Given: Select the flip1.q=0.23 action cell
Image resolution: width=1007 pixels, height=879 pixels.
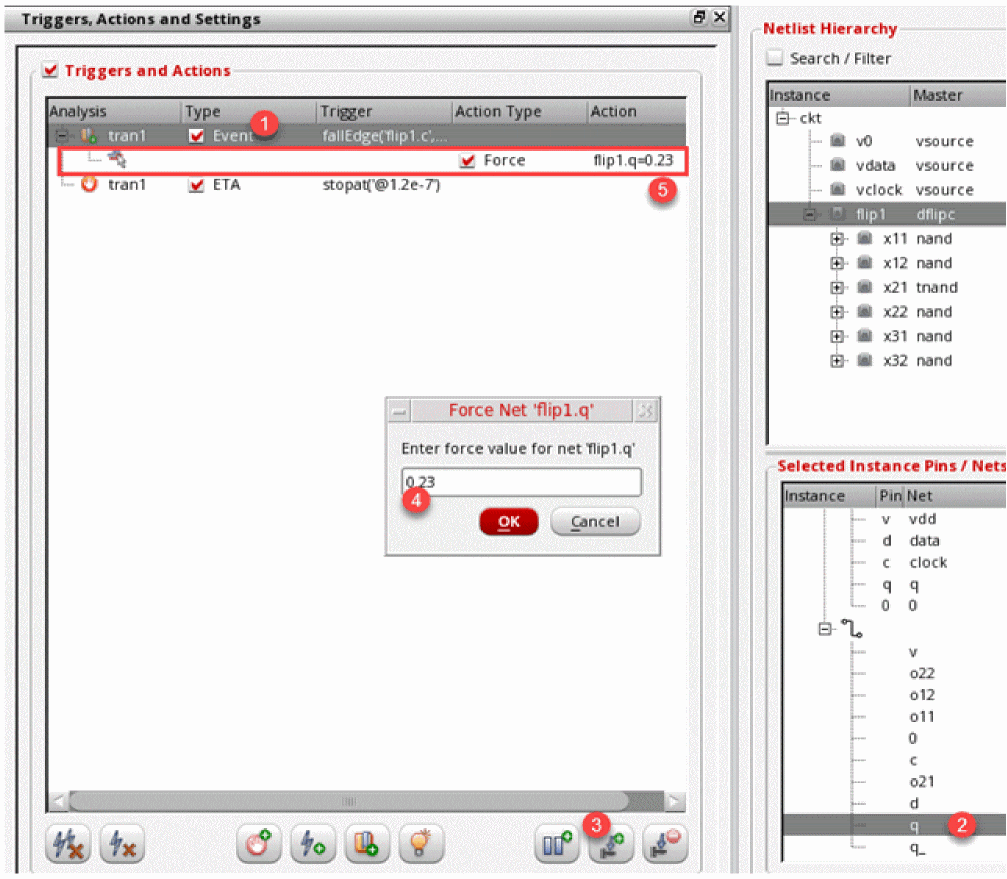Looking at the screenshot, I should click(633, 160).
